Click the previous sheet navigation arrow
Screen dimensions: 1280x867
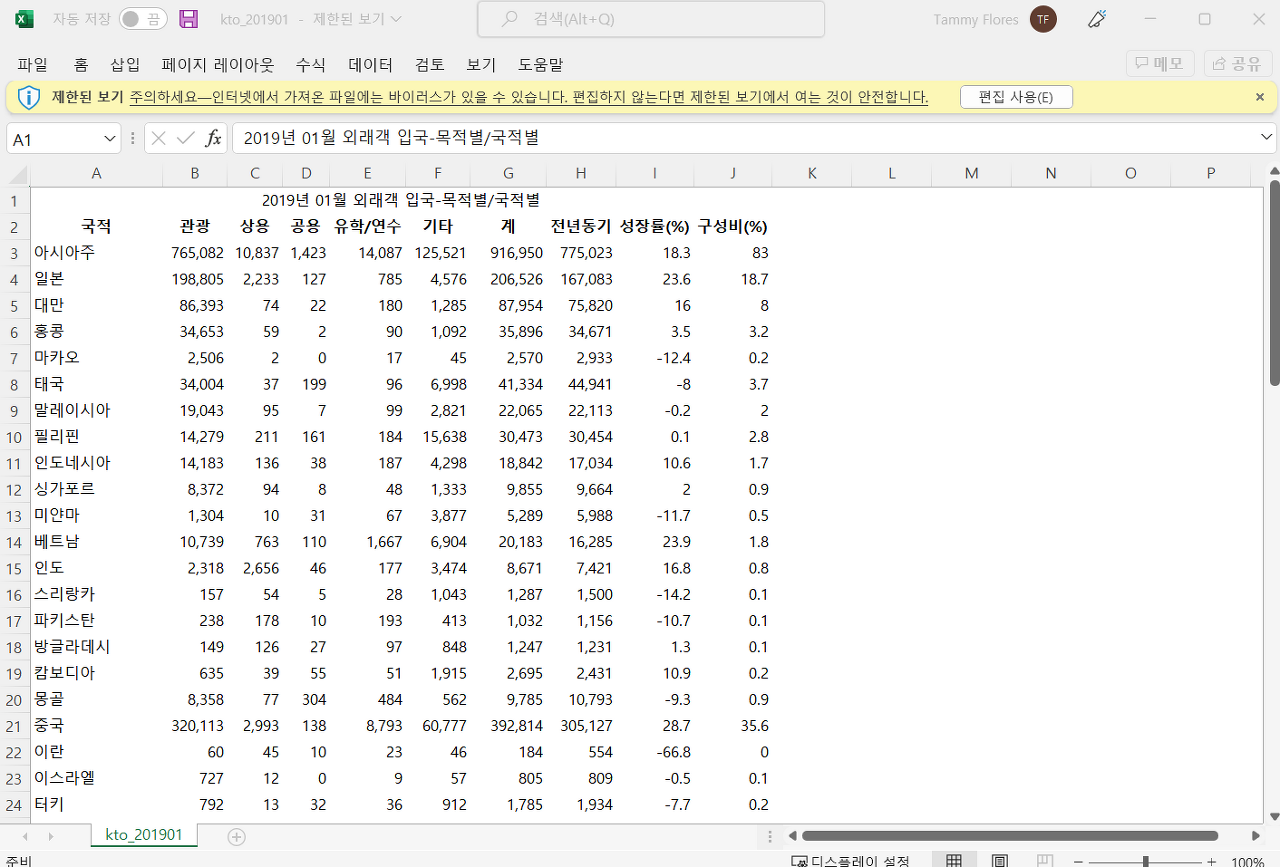(24, 836)
